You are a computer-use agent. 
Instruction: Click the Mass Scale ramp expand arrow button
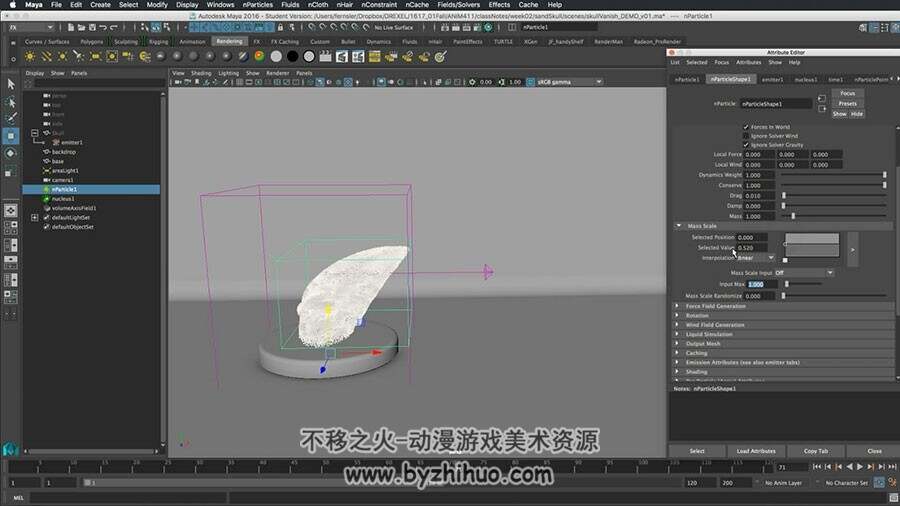(x=852, y=250)
